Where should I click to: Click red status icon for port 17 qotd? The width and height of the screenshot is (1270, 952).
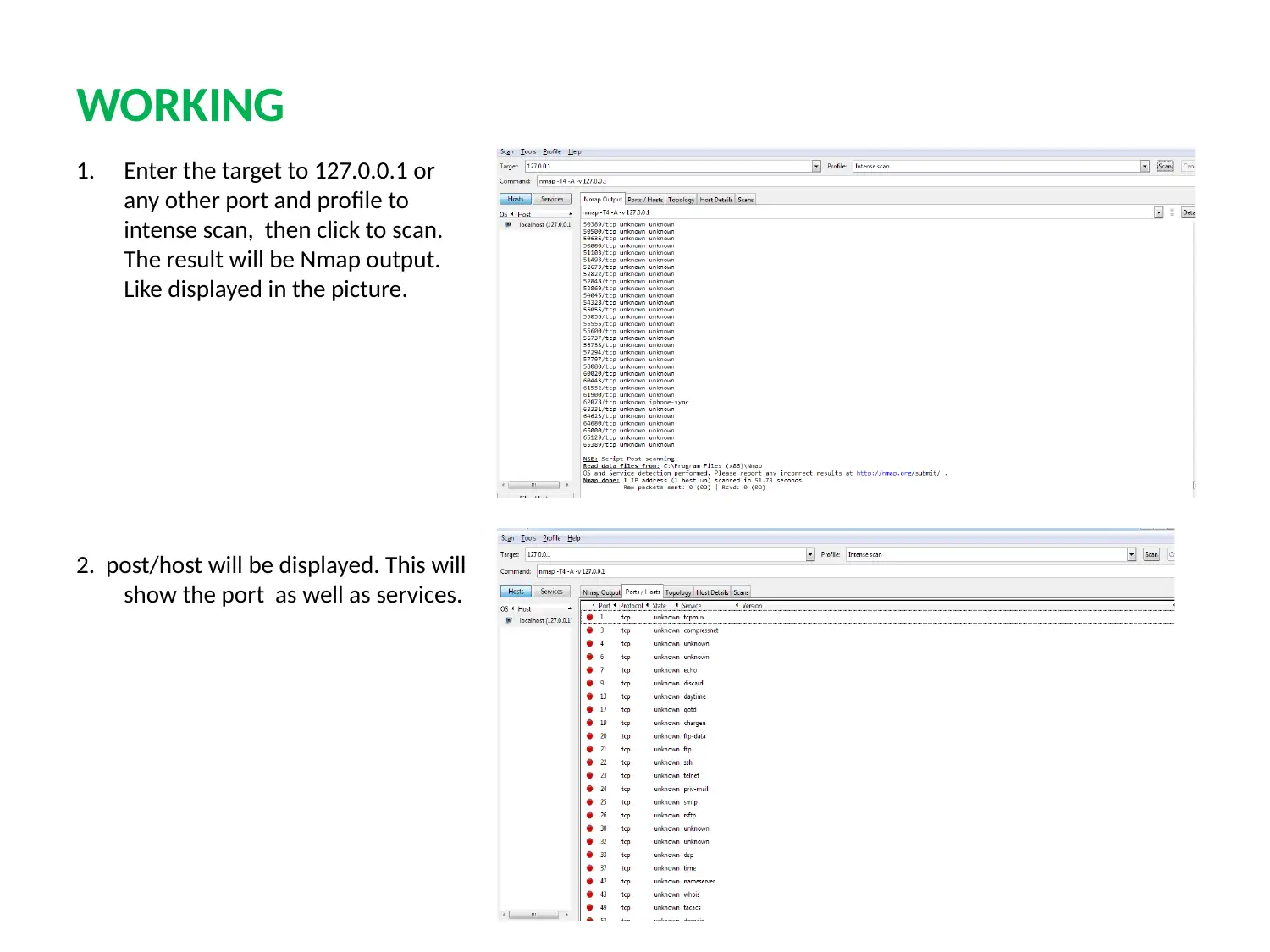590,710
